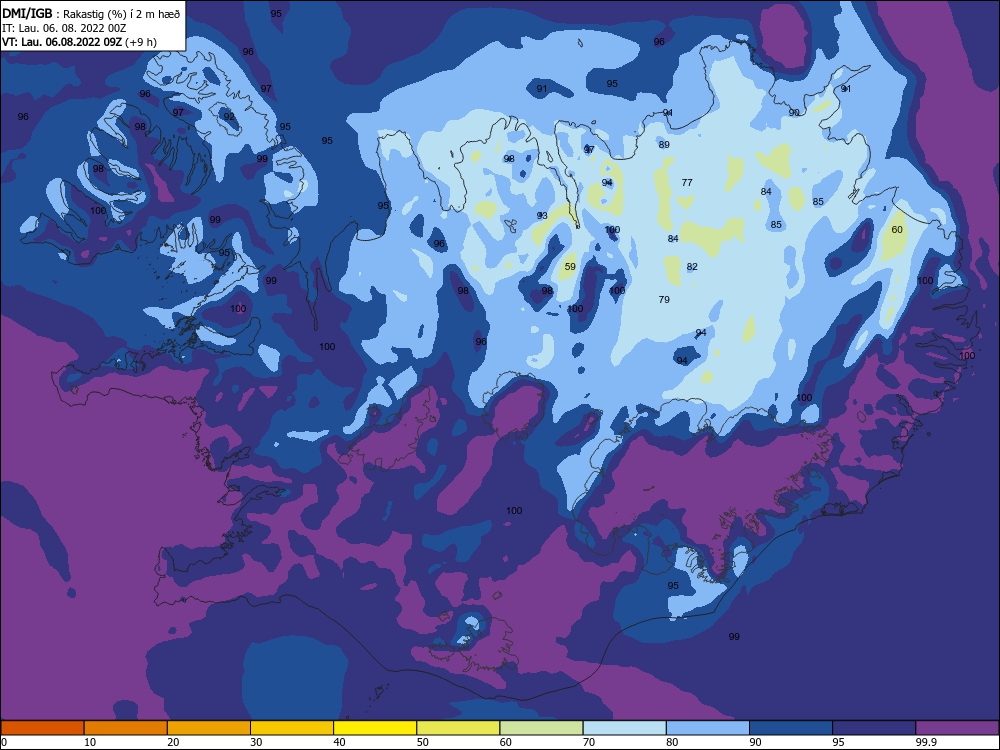Select the 10–20 orange legend swatch
The image size is (1000, 750).
point(126,728)
